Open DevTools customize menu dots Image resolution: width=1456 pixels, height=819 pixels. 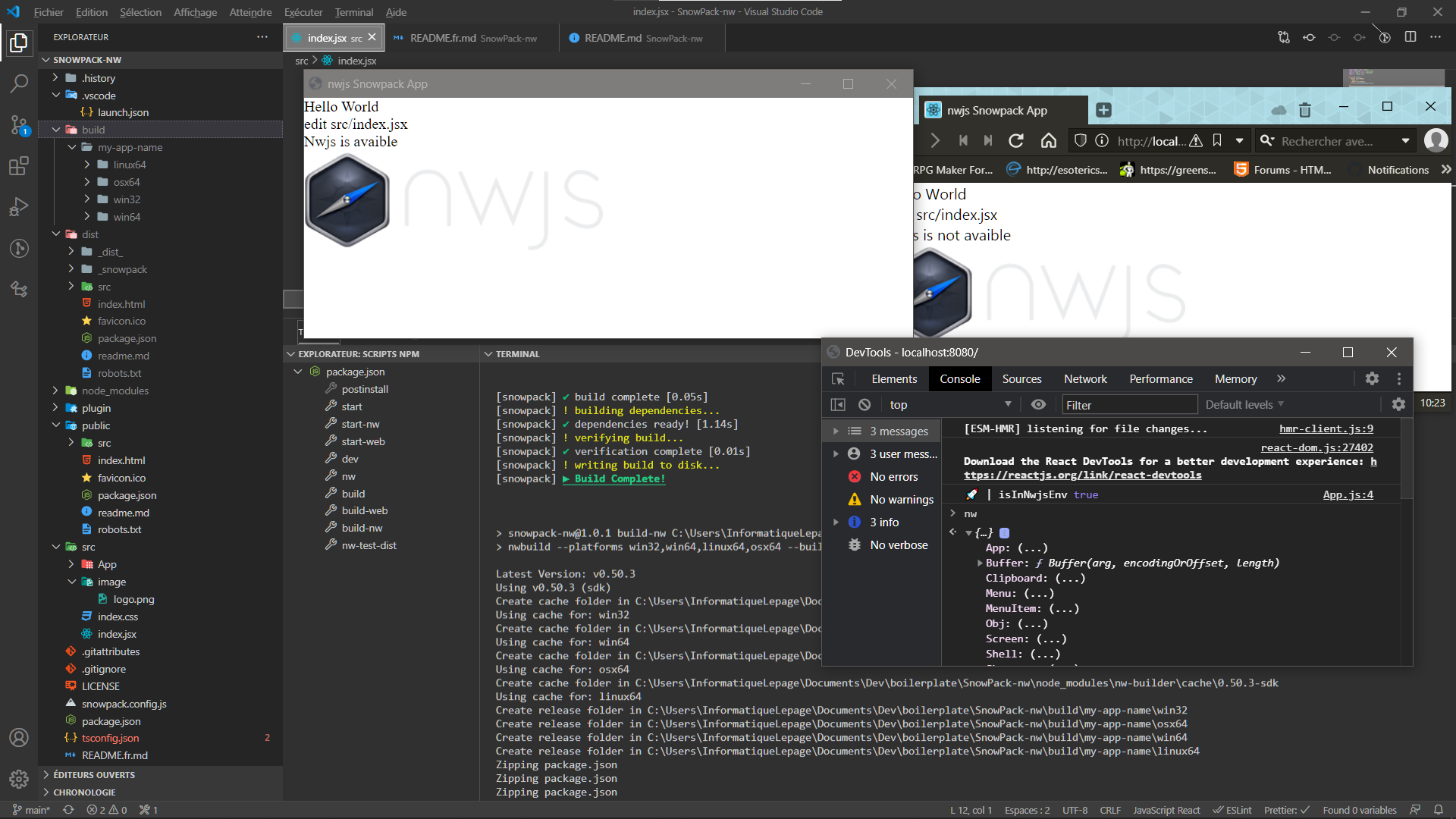pyautogui.click(x=1399, y=379)
